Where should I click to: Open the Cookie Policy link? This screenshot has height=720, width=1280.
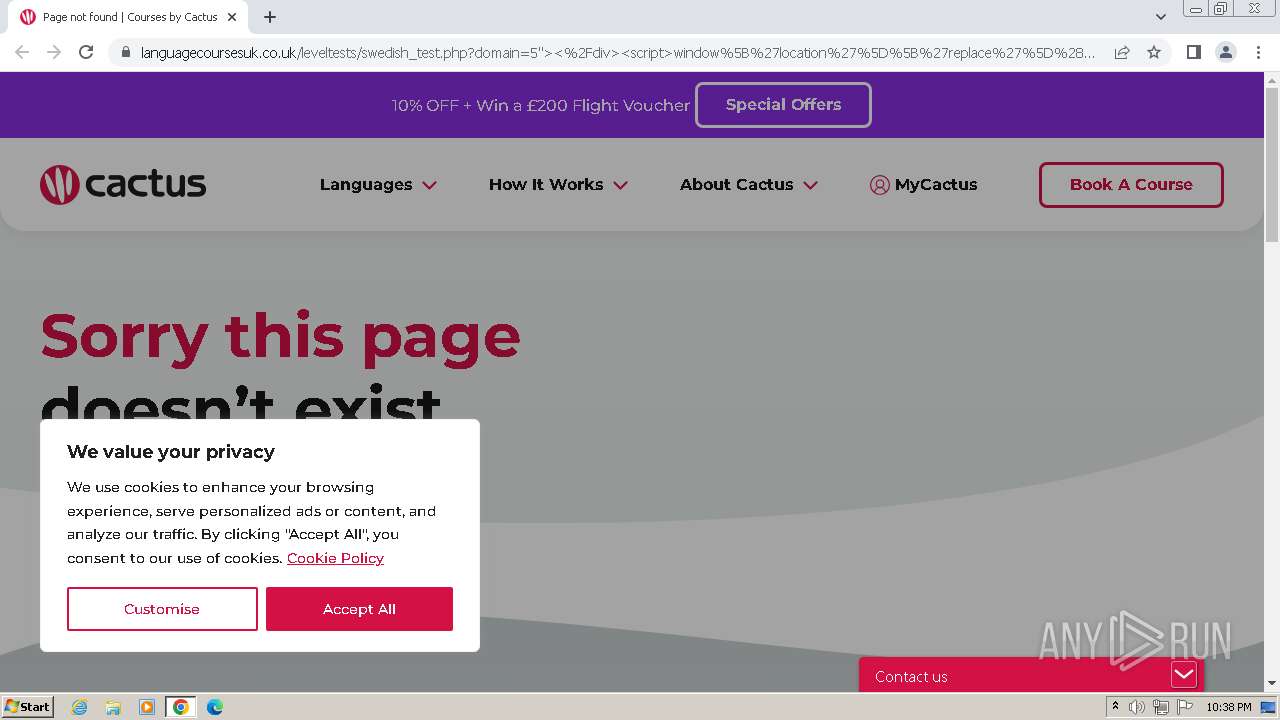tap(335, 558)
